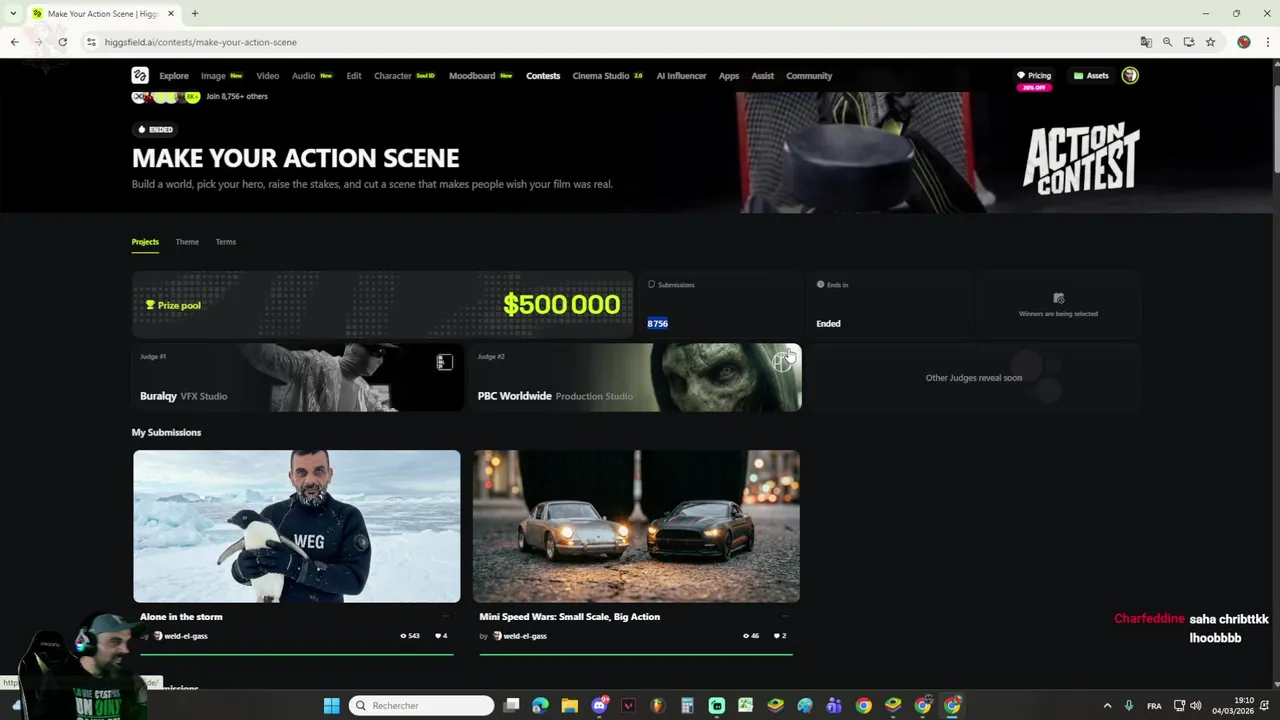The width and height of the screenshot is (1280, 720).
Task: Switch to the Projects tab
Action: point(145,242)
